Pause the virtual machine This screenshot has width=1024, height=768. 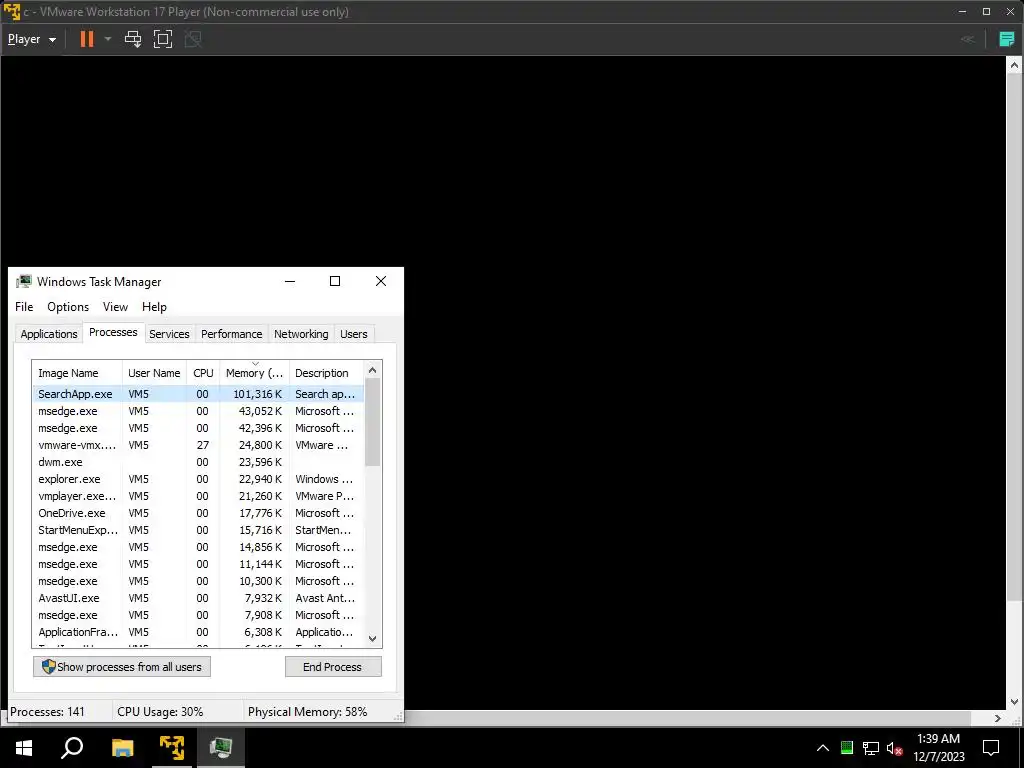(87, 39)
